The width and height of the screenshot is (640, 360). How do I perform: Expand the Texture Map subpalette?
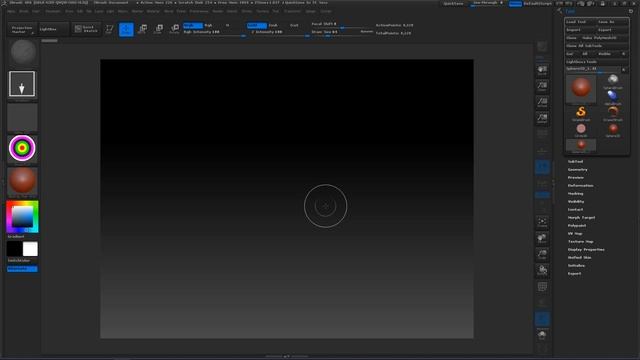(580, 242)
